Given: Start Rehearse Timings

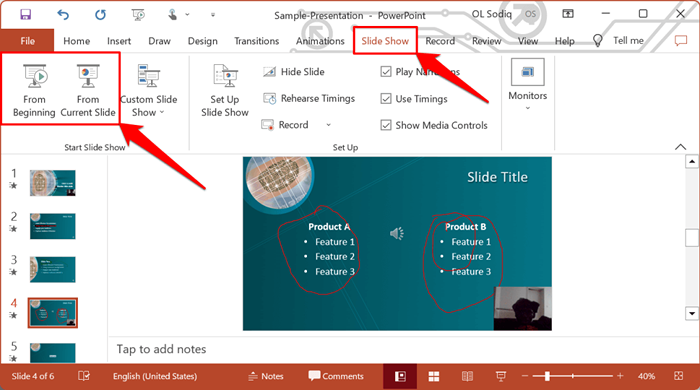Looking at the screenshot, I should (x=309, y=99).
